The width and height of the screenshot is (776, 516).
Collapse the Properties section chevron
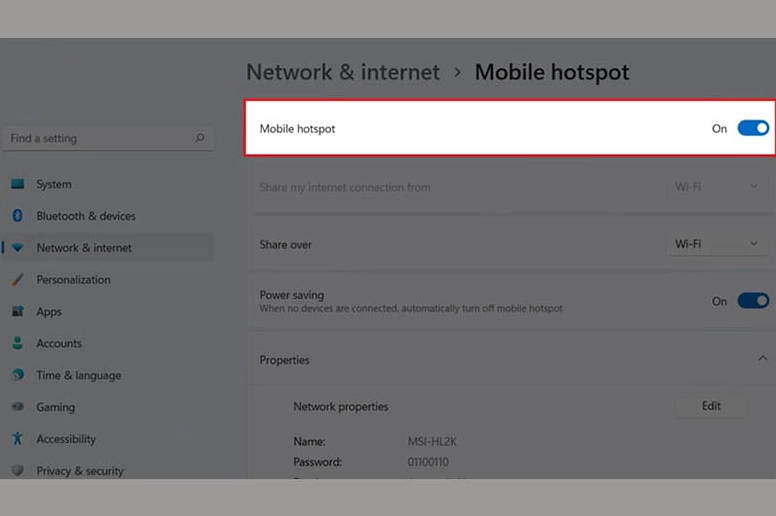click(x=762, y=359)
